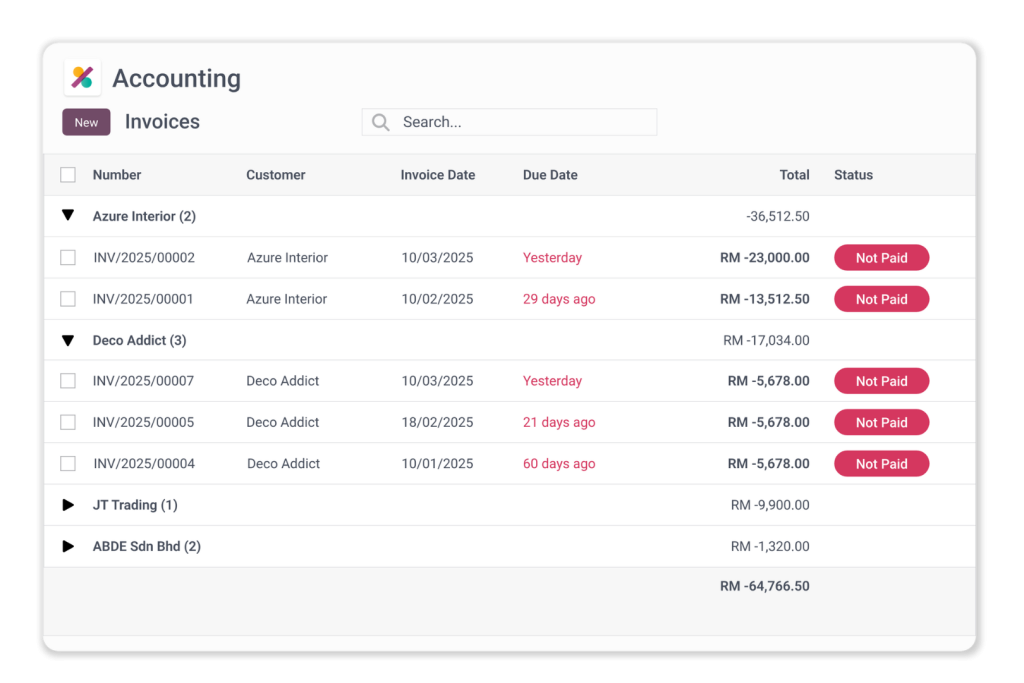The width and height of the screenshot is (1024, 683).
Task: Click Not Paid badge for INV/2025/00002
Action: [881, 258]
